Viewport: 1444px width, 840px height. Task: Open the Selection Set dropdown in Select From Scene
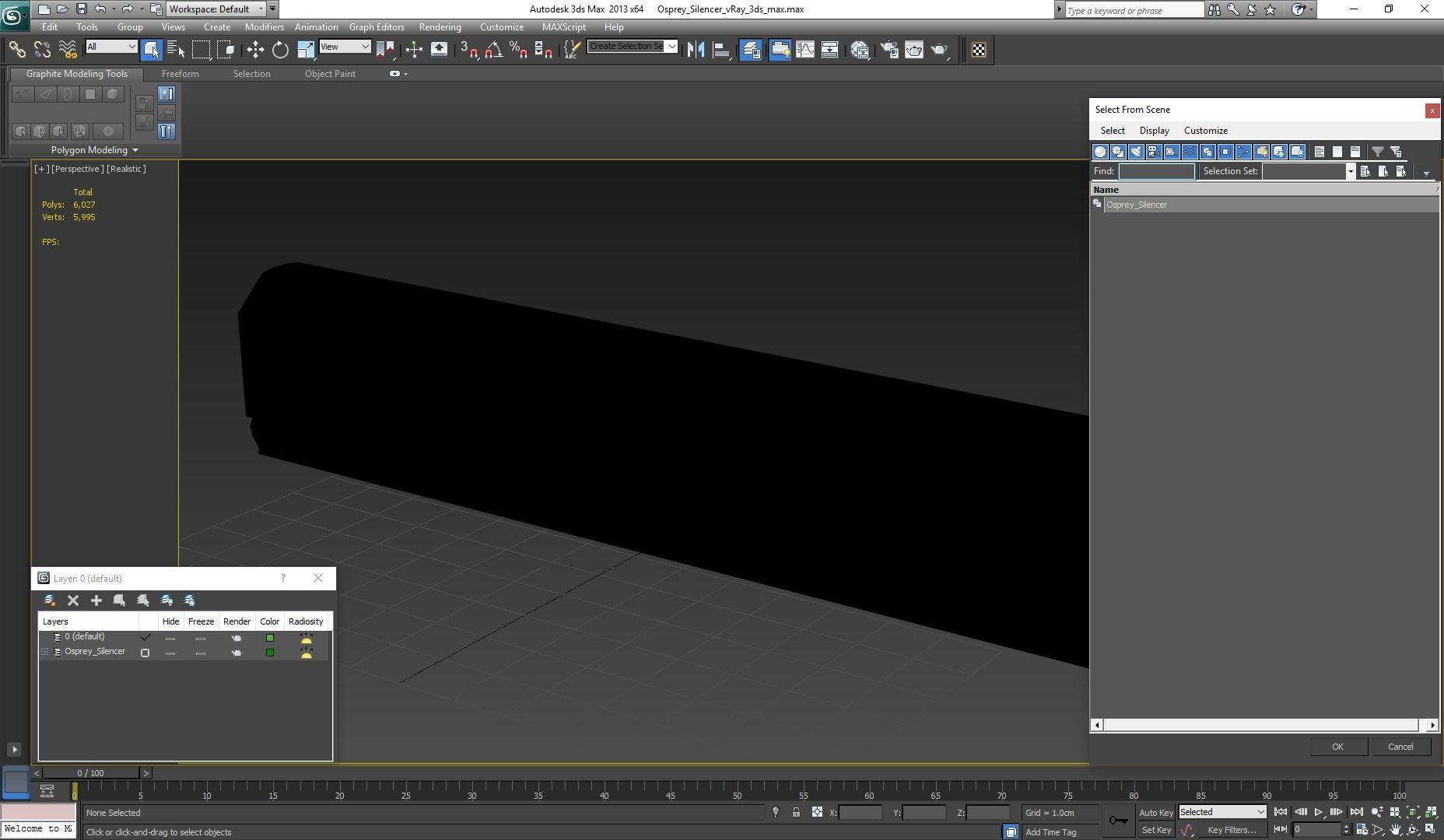(1351, 171)
